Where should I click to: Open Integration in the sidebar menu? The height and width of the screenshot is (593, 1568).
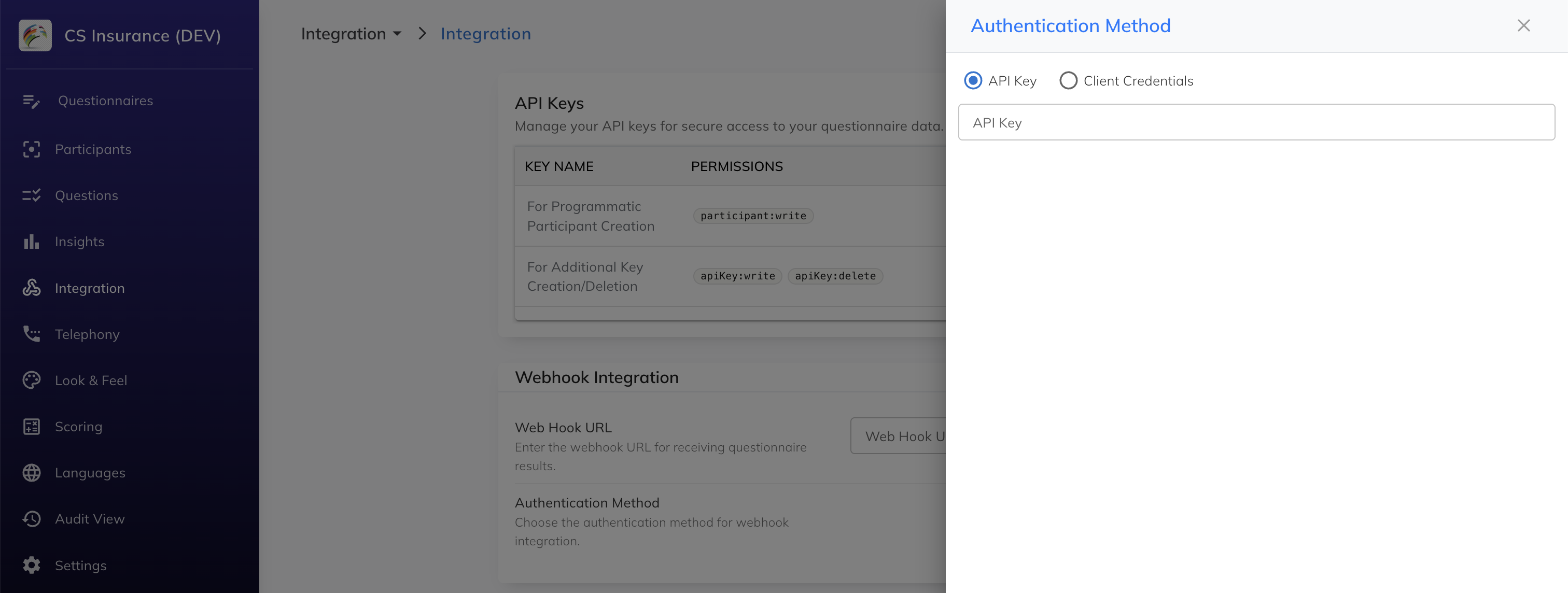click(x=90, y=288)
